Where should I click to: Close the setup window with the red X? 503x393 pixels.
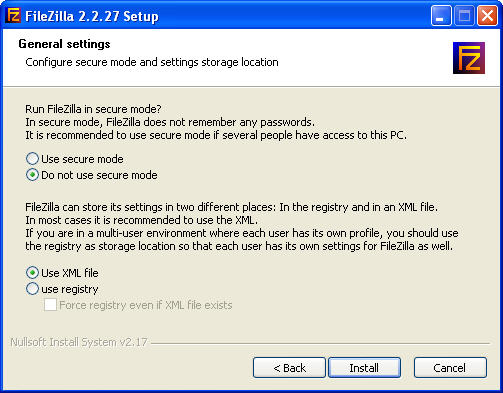pyautogui.click(x=487, y=16)
